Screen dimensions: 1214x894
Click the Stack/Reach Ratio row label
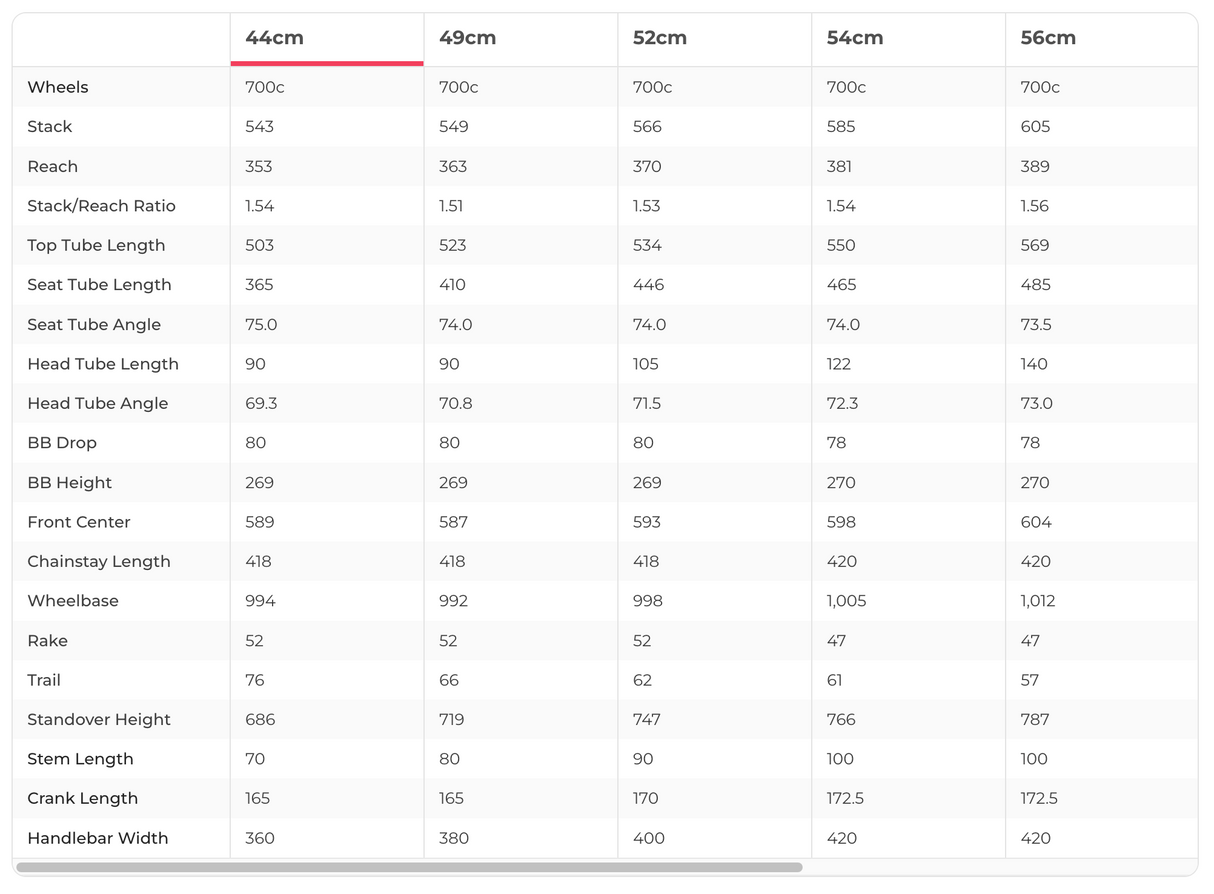point(101,206)
